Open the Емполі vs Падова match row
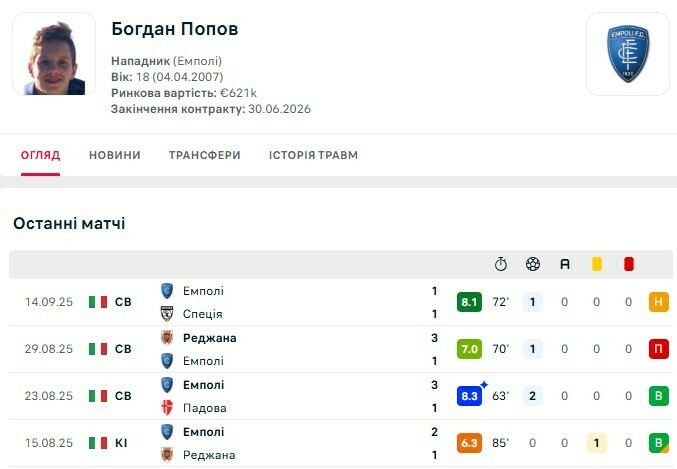 300,396
